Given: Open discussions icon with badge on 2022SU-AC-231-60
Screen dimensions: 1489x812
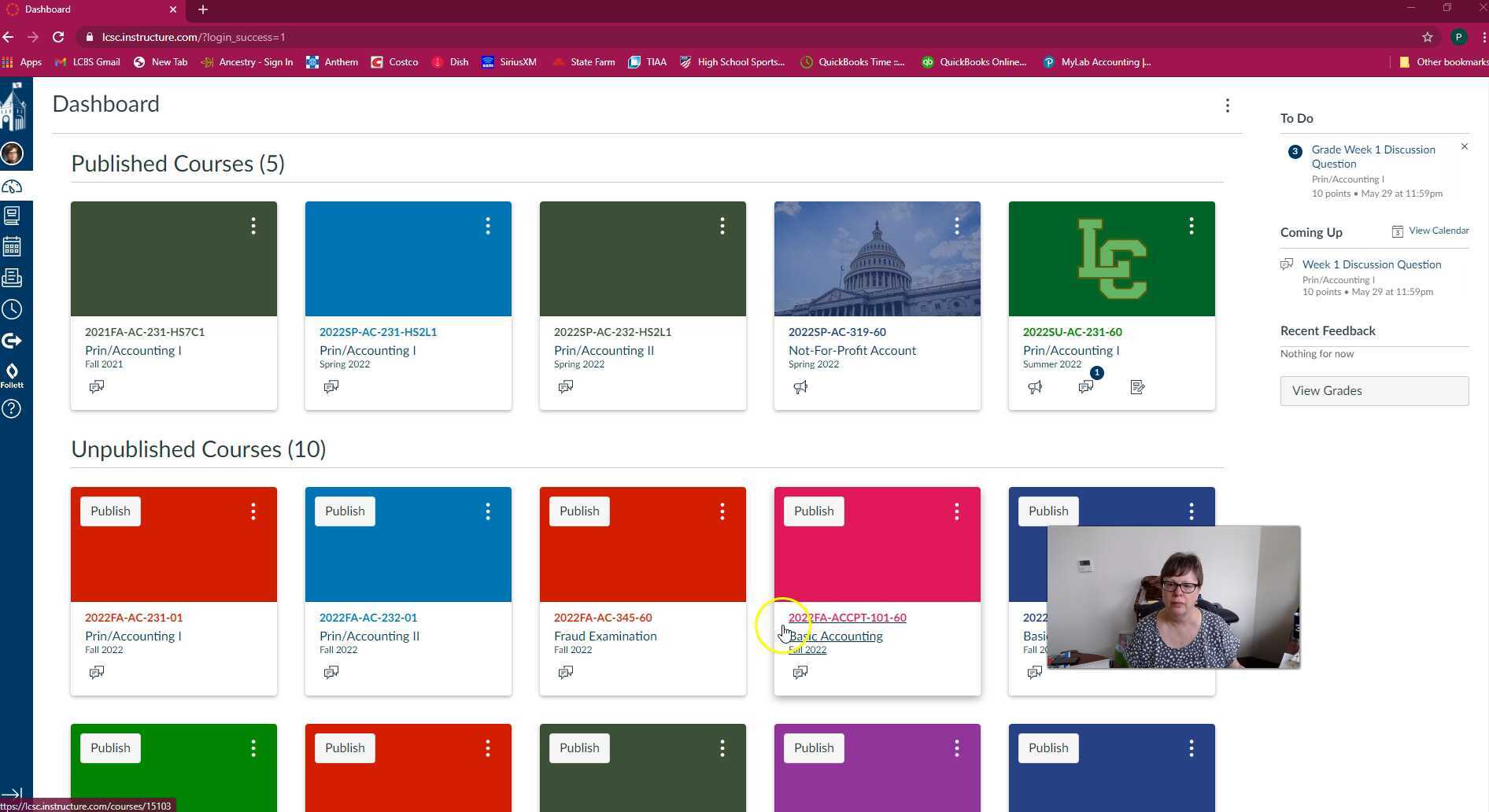Looking at the screenshot, I should coord(1086,386).
